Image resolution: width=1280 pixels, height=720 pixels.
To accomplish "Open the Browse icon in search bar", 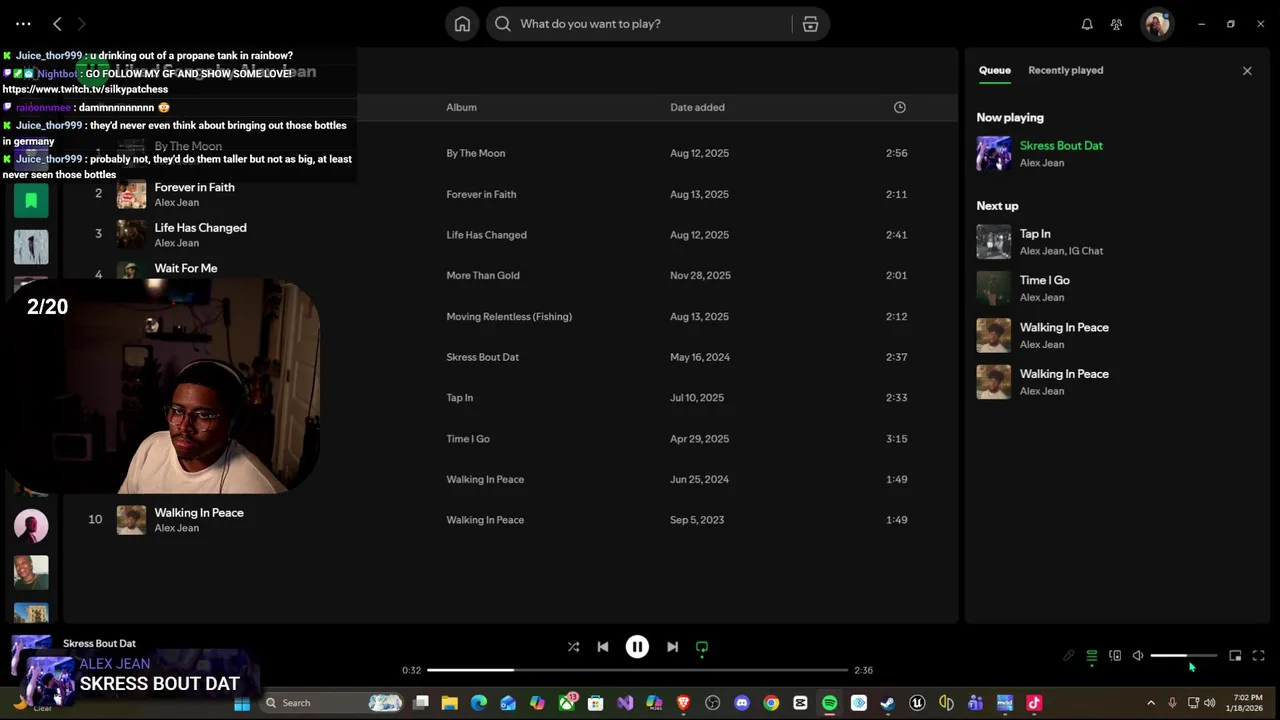I will (x=810, y=24).
